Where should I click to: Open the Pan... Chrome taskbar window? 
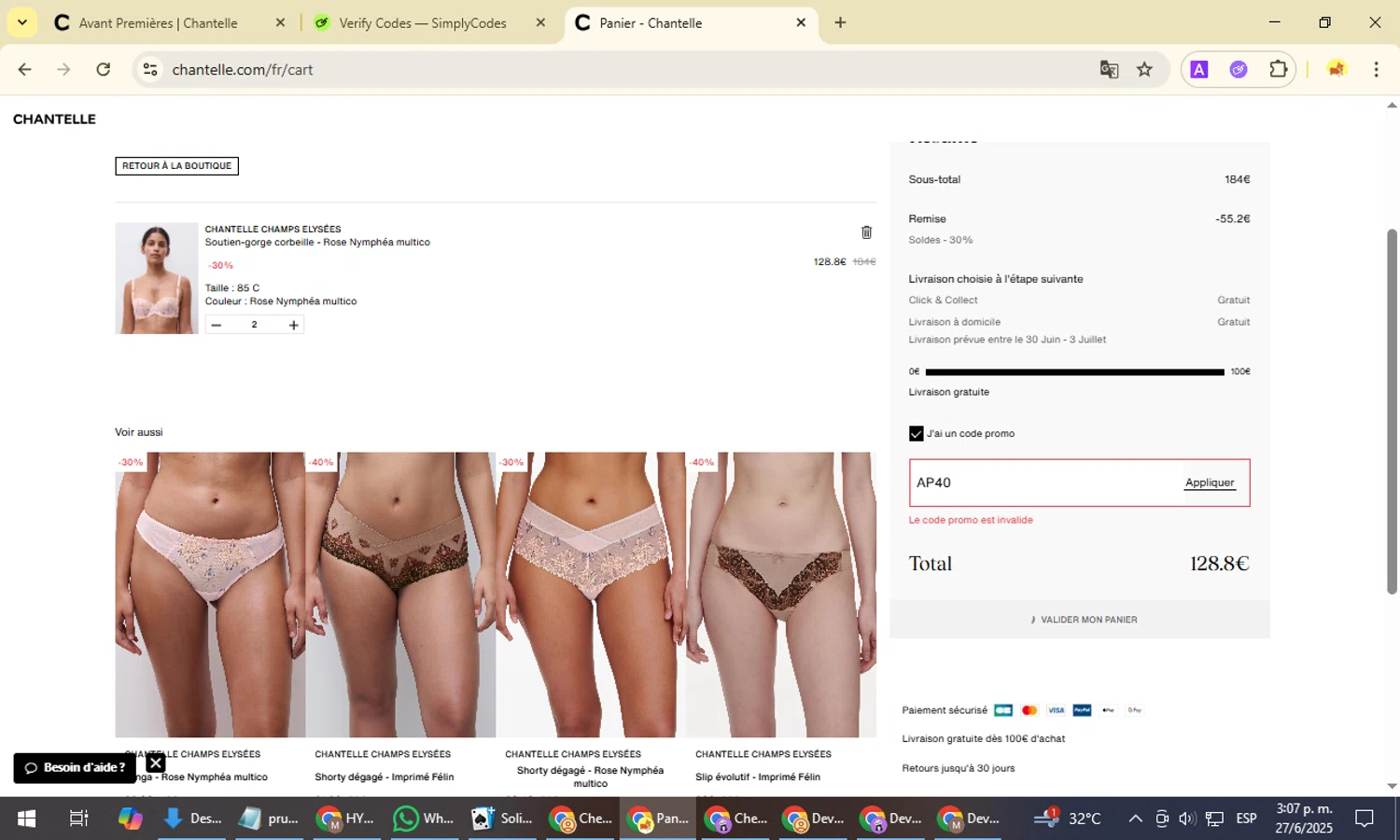658,819
